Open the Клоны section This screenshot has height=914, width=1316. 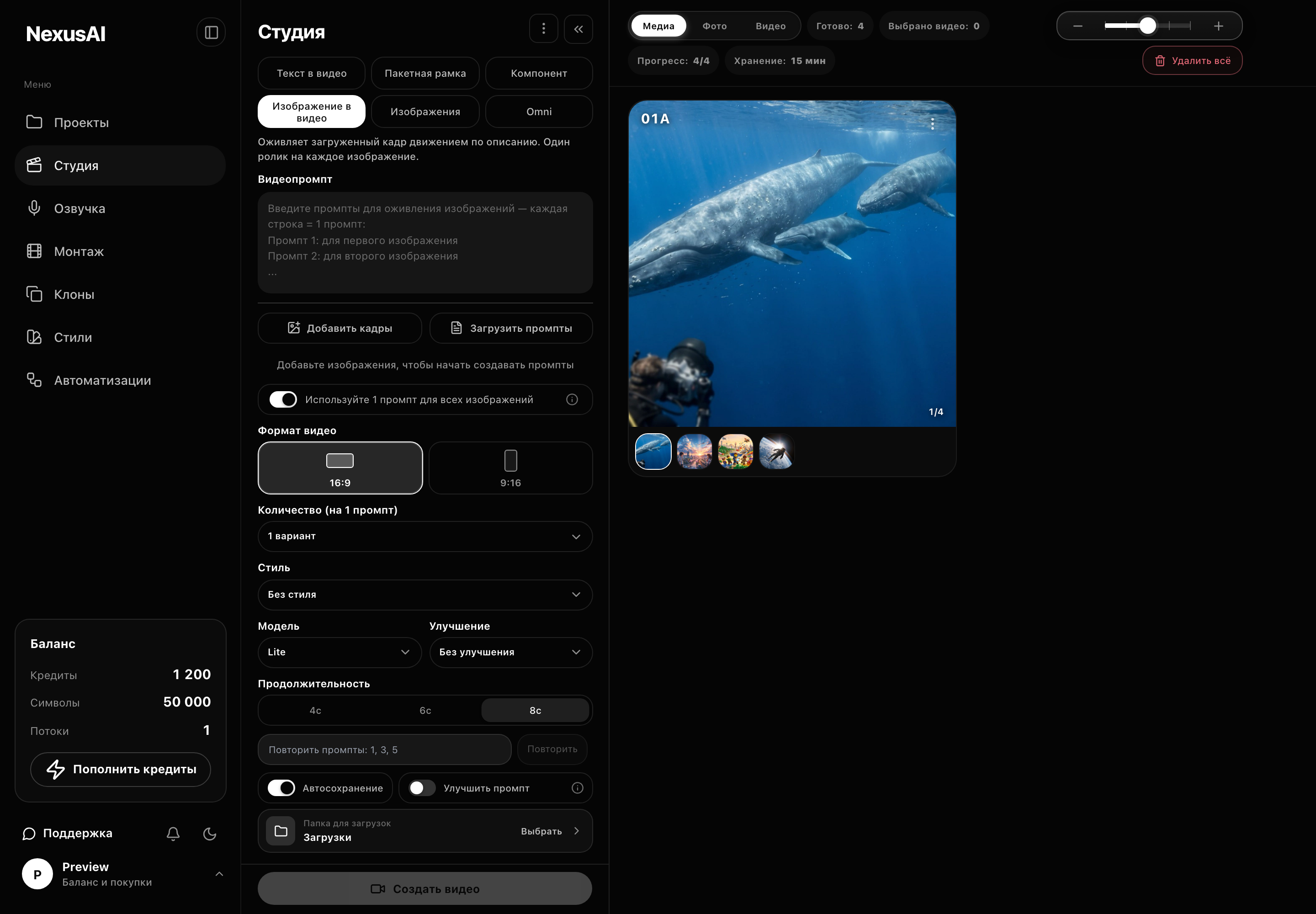(x=120, y=294)
